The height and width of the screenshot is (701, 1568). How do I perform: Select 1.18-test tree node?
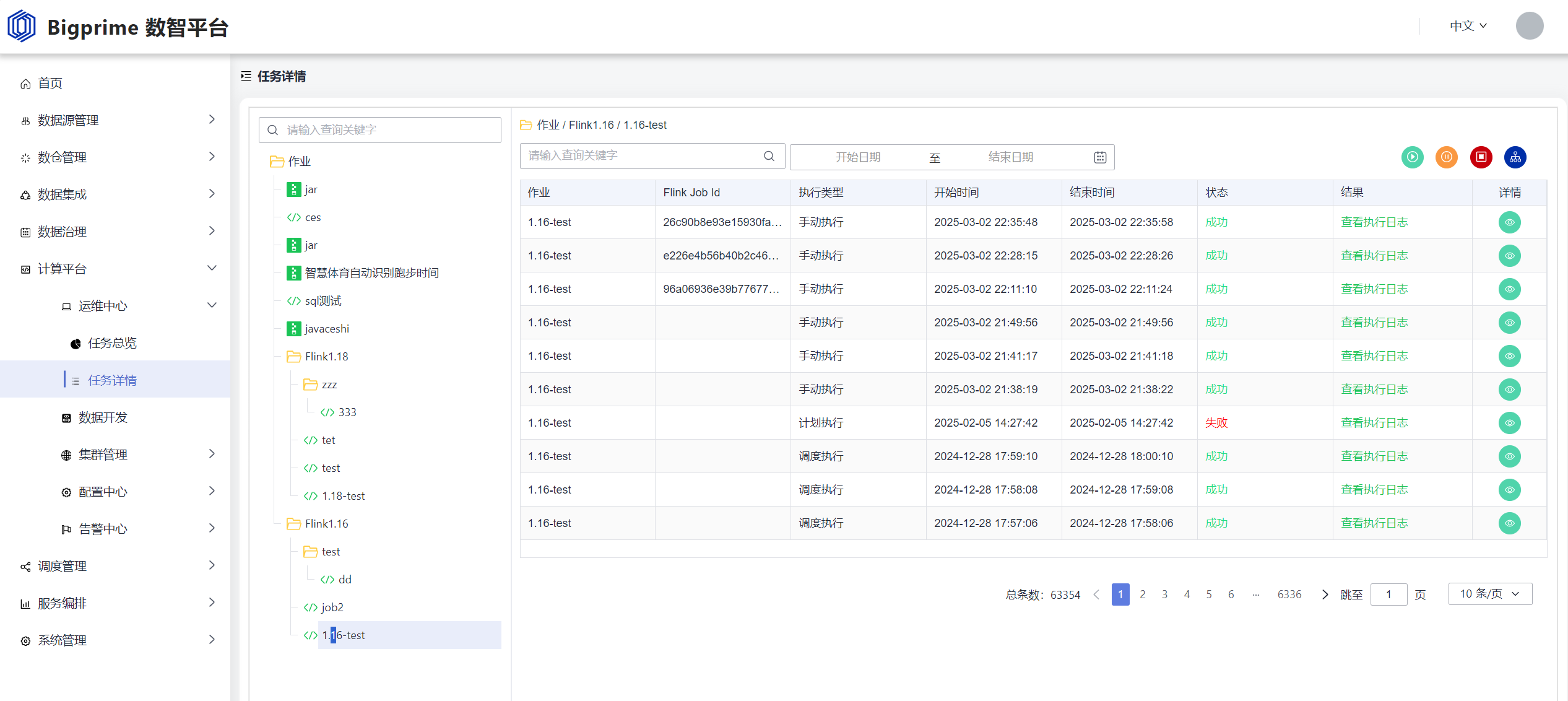(343, 496)
